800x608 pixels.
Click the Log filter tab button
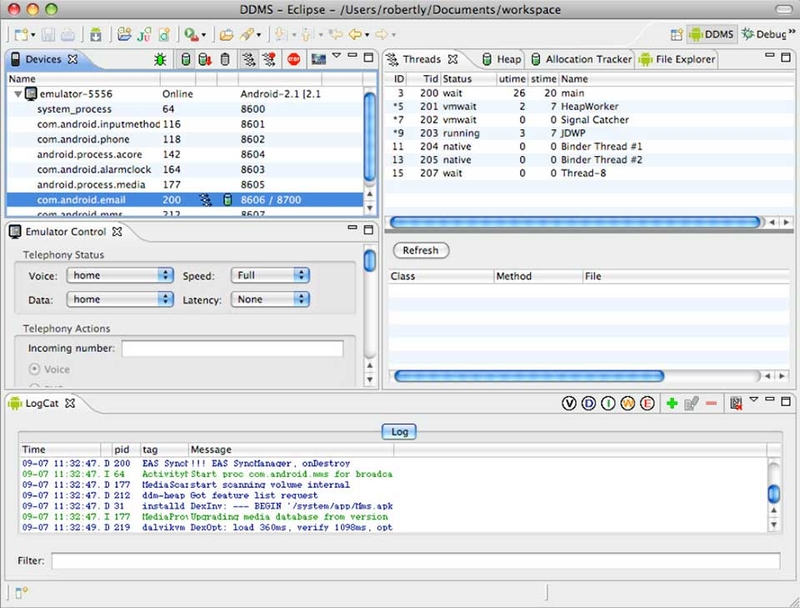[x=399, y=432]
